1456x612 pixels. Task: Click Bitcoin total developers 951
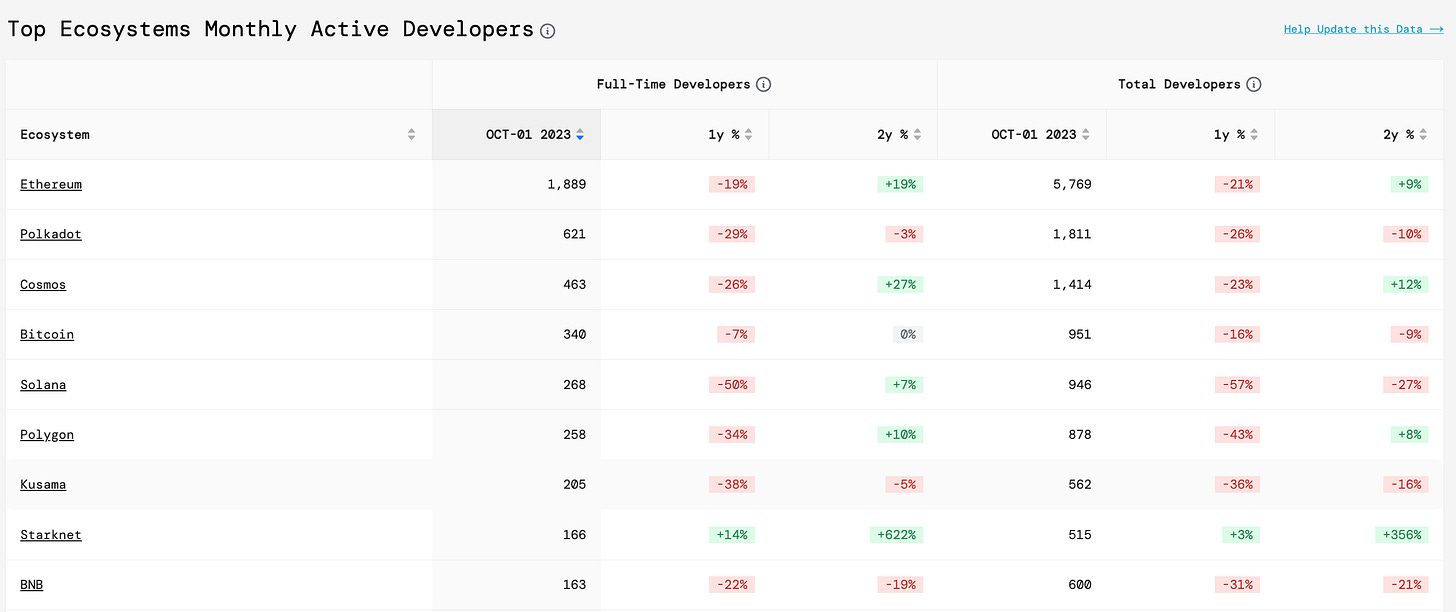[1079, 335]
